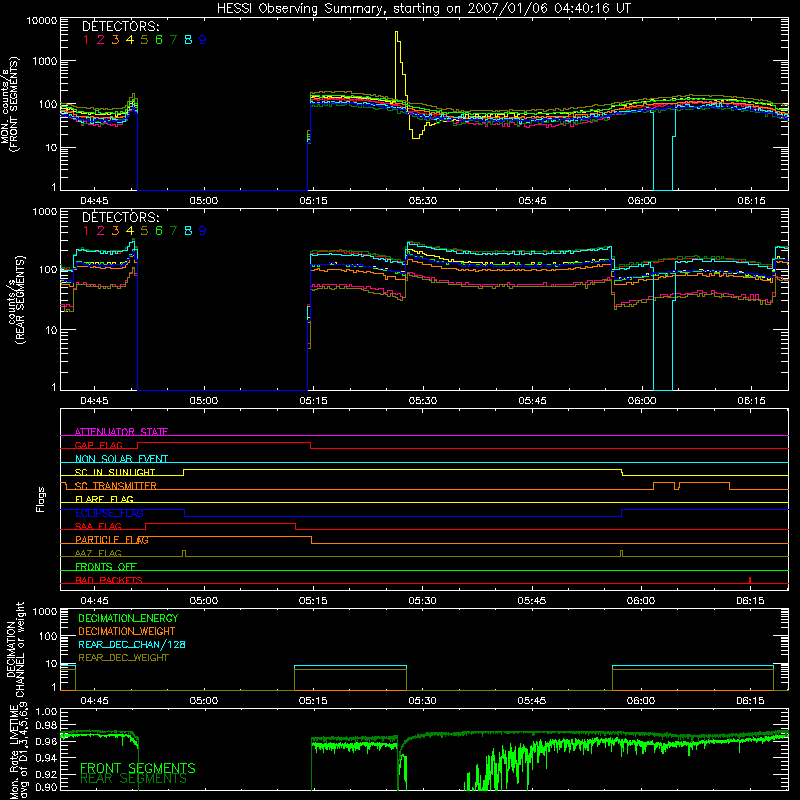Click the 10000 tick on front segments axis
The image size is (800, 800).
(x=42, y=21)
